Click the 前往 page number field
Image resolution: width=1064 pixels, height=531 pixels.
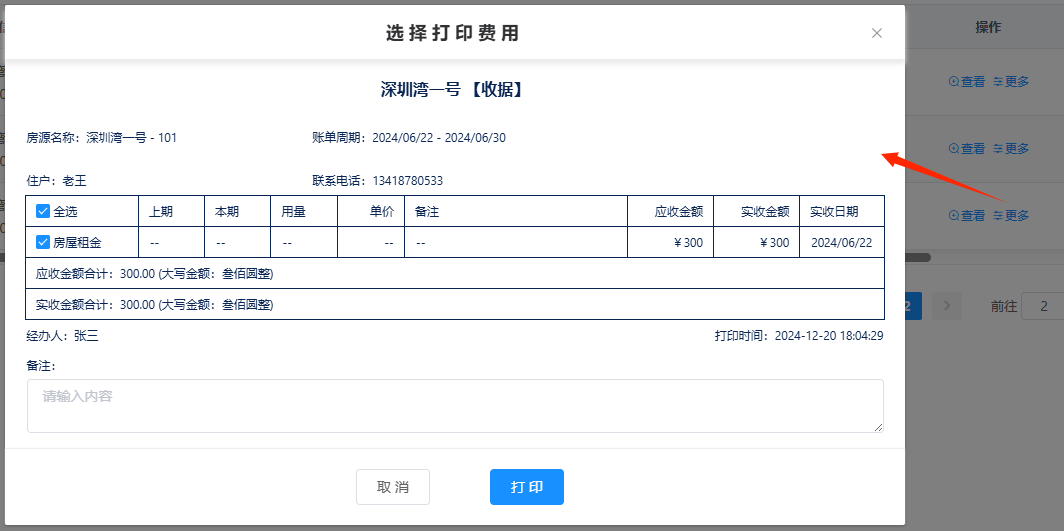point(1041,306)
